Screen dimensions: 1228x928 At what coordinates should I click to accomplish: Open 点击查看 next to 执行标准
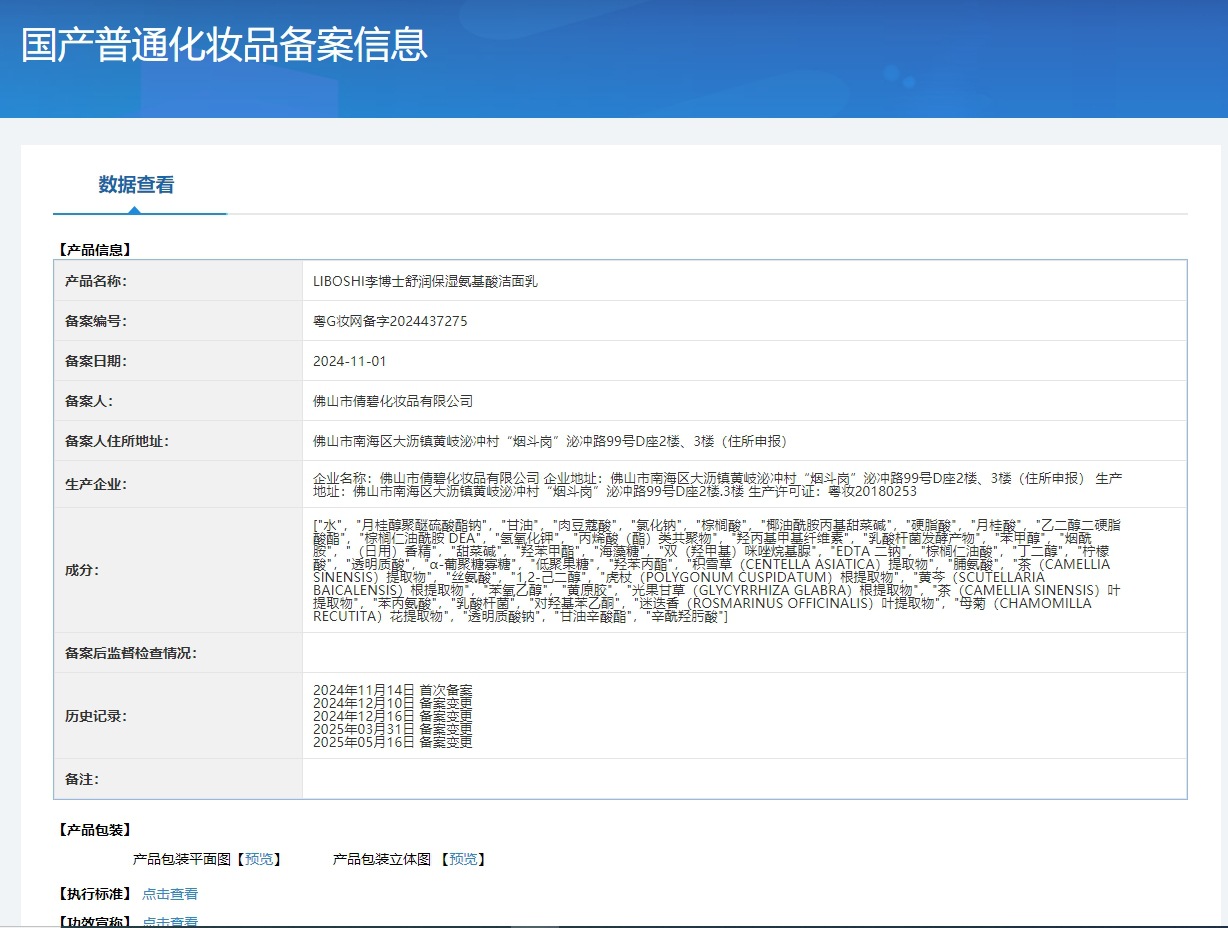click(x=170, y=894)
